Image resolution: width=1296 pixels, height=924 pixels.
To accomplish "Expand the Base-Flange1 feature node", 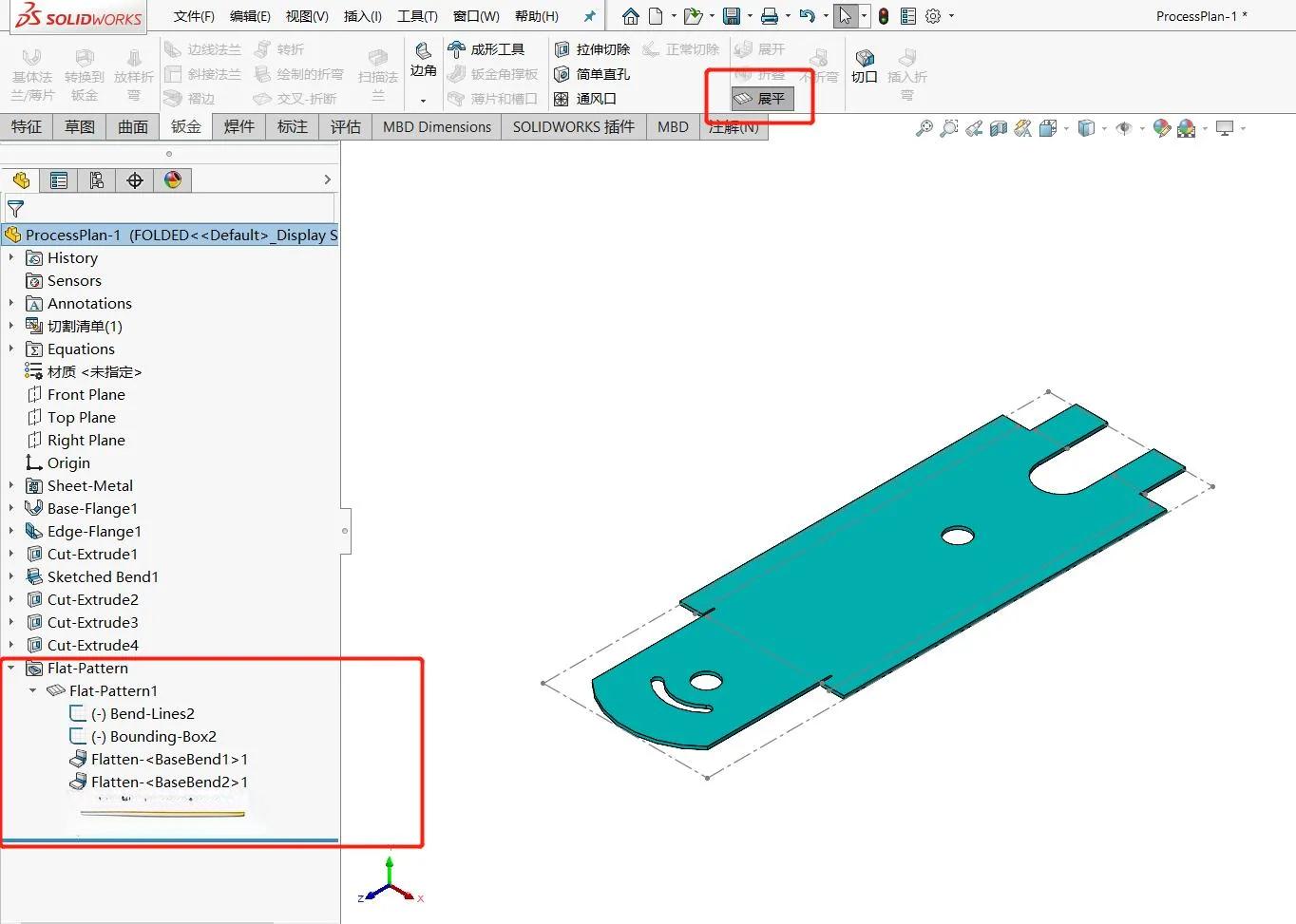I will (x=11, y=508).
